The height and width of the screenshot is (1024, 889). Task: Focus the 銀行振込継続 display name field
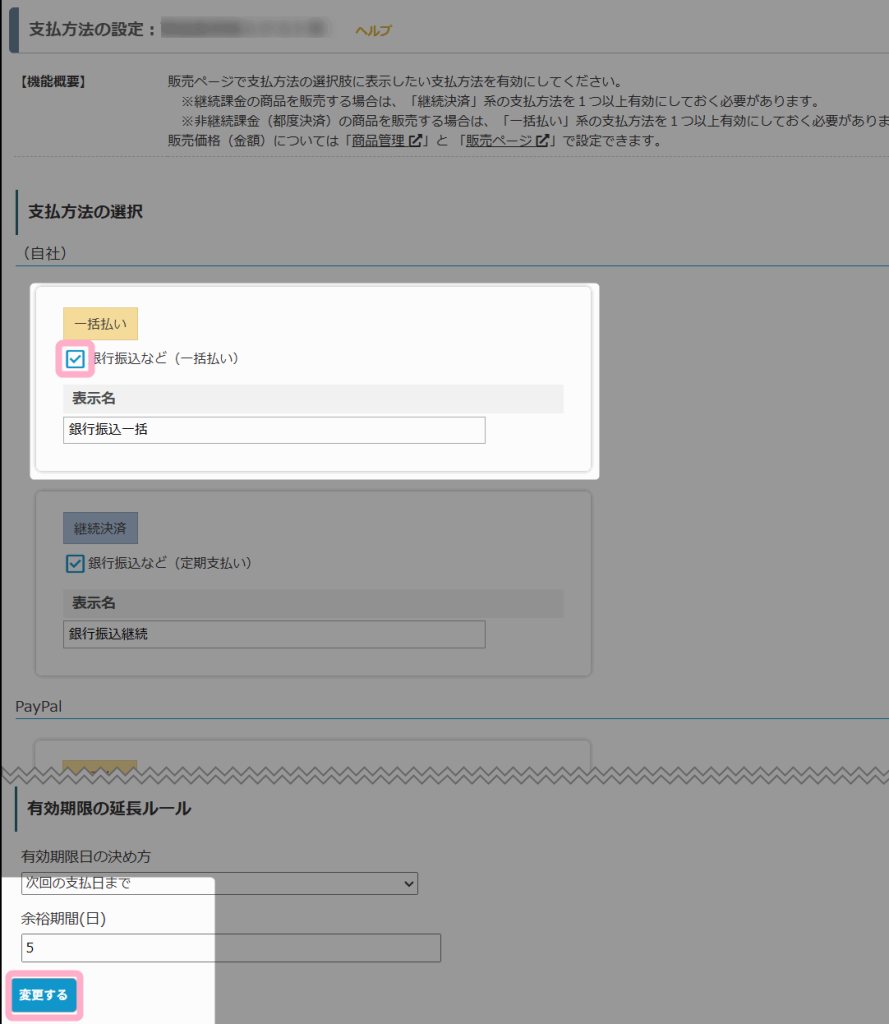(273, 634)
